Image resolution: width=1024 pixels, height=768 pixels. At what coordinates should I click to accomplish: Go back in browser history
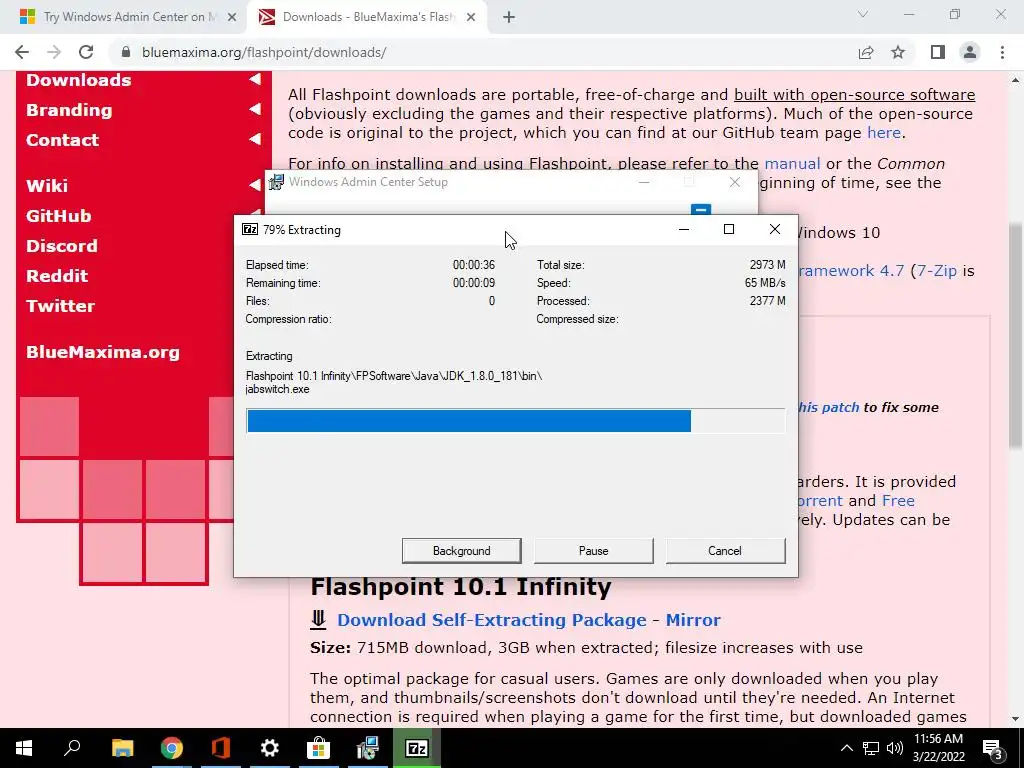pyautogui.click(x=22, y=52)
